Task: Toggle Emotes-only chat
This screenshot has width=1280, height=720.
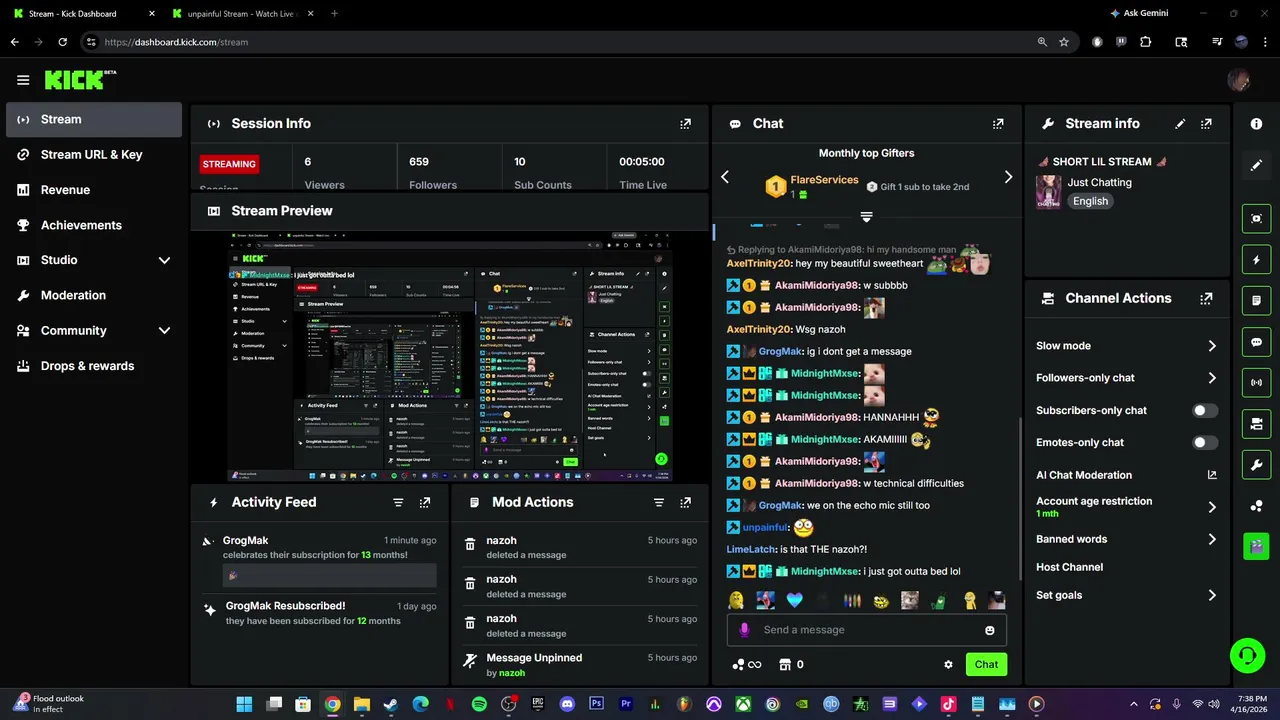Action: click(x=1205, y=442)
